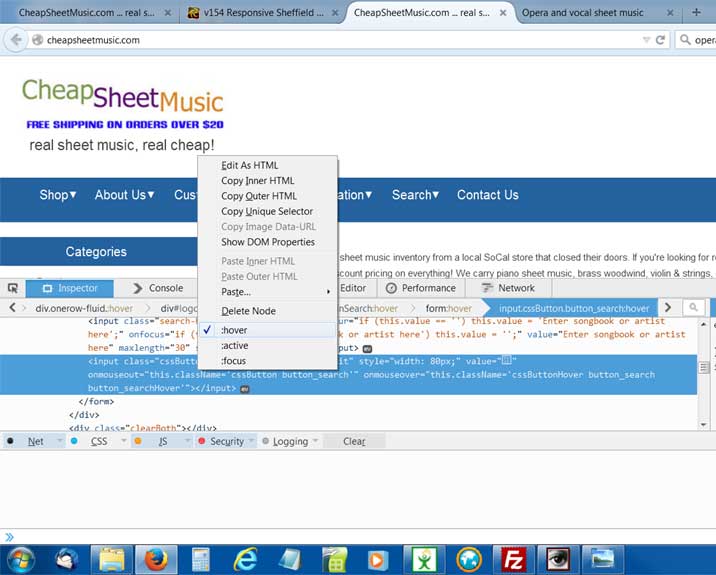Uncheck the :hover pseudo-class
This screenshot has height=575, width=716.
[x=268, y=330]
